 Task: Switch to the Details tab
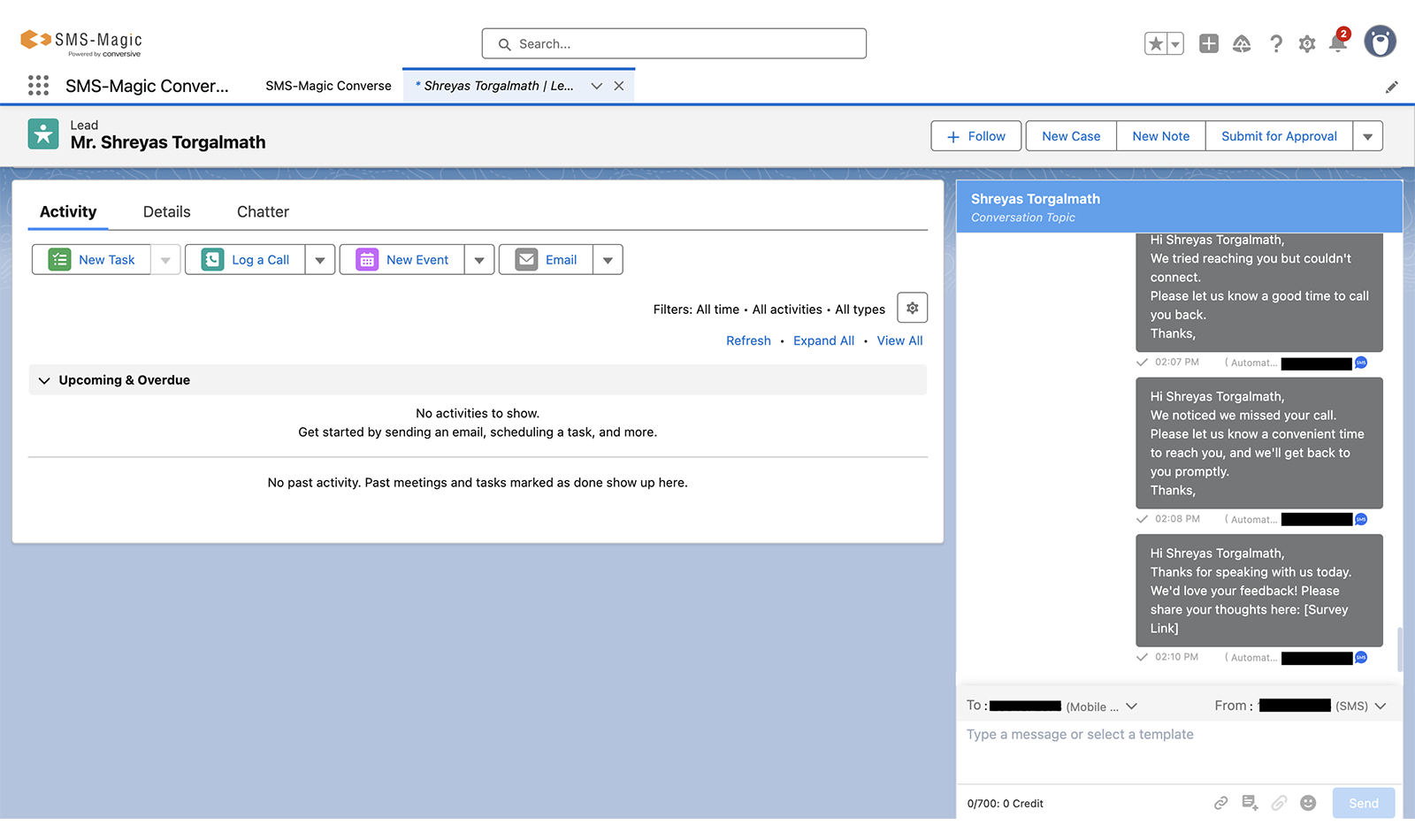click(x=167, y=212)
